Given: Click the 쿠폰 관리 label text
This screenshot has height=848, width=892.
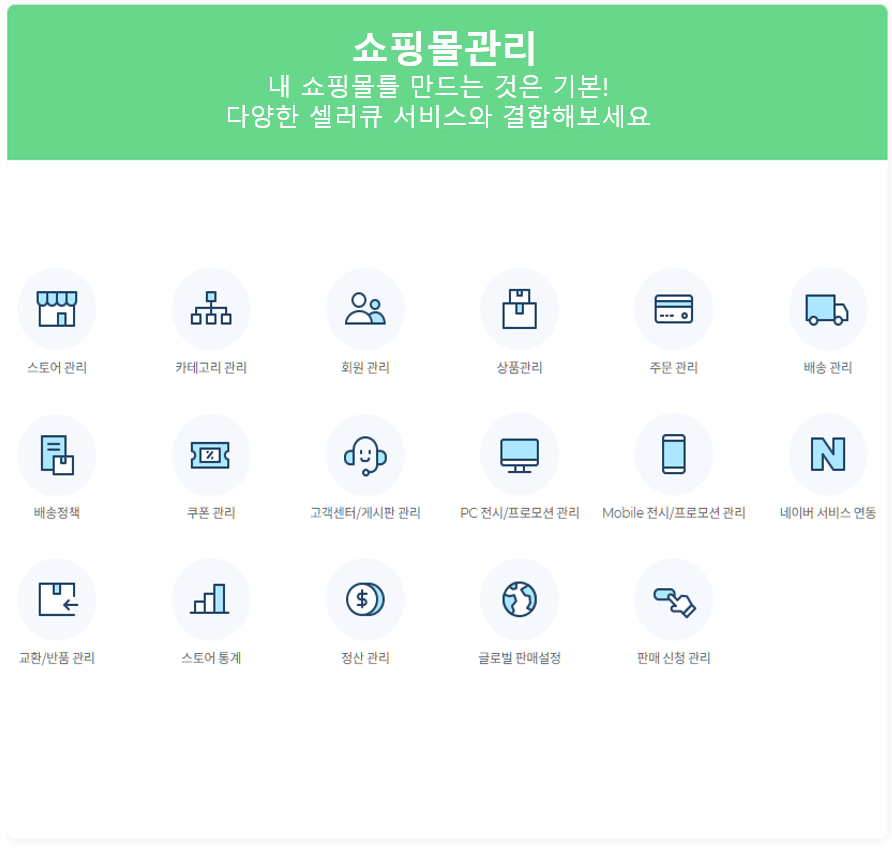Looking at the screenshot, I should pyautogui.click(x=211, y=512).
